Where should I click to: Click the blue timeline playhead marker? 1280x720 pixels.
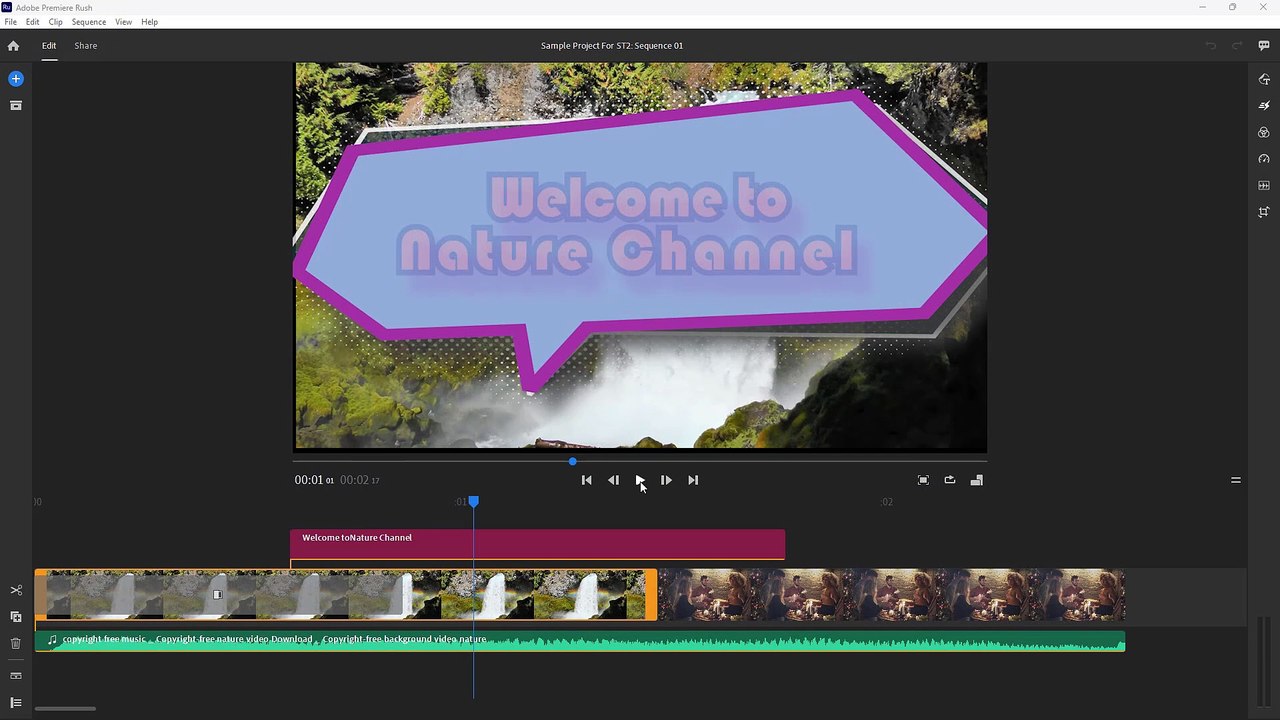(x=474, y=502)
